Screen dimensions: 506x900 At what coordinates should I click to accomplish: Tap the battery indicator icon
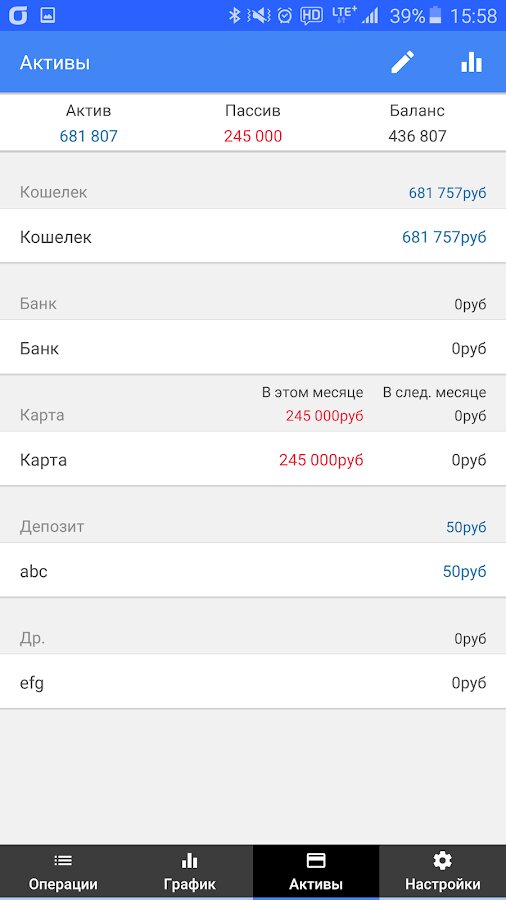point(435,15)
